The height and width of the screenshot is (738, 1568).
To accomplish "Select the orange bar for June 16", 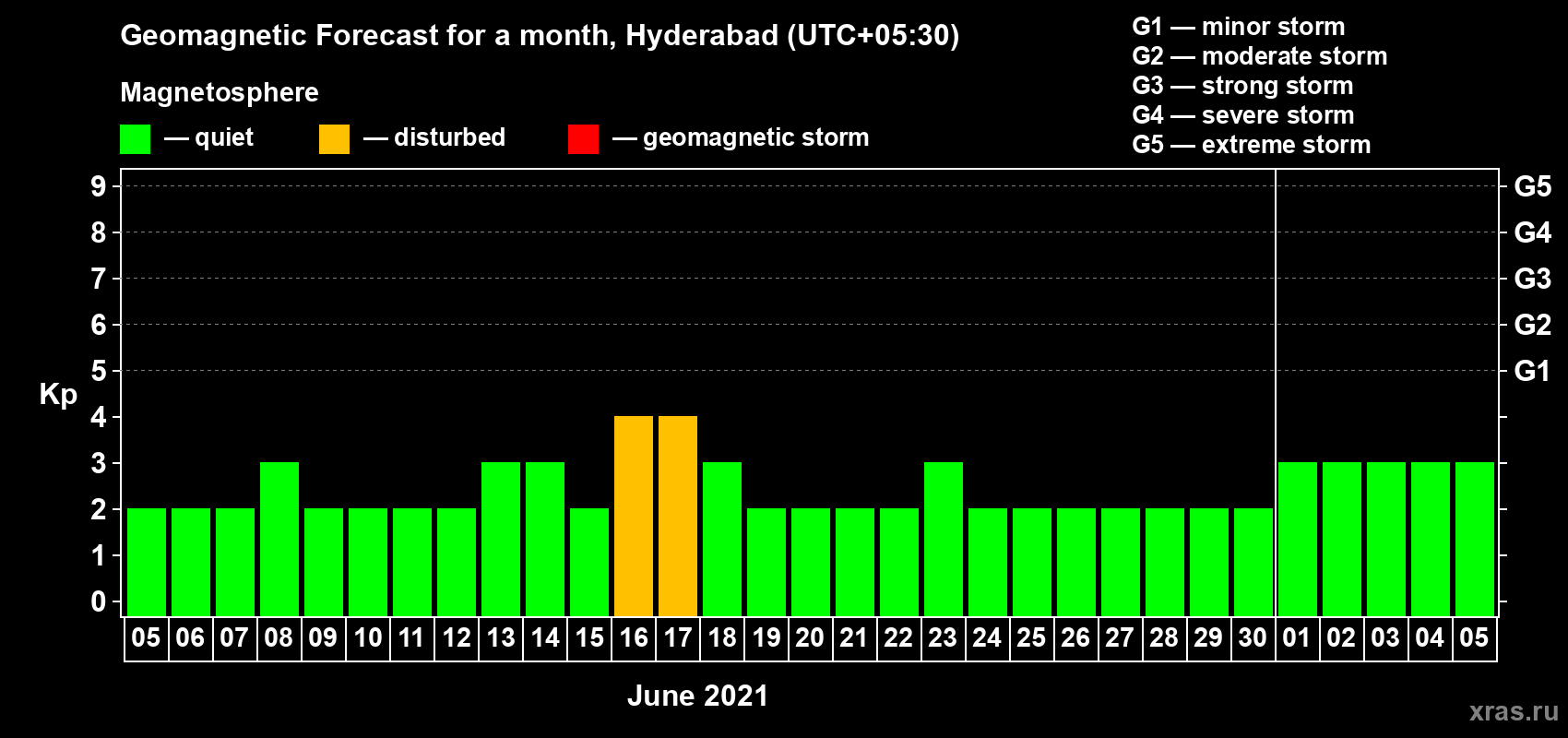I will 634,517.
